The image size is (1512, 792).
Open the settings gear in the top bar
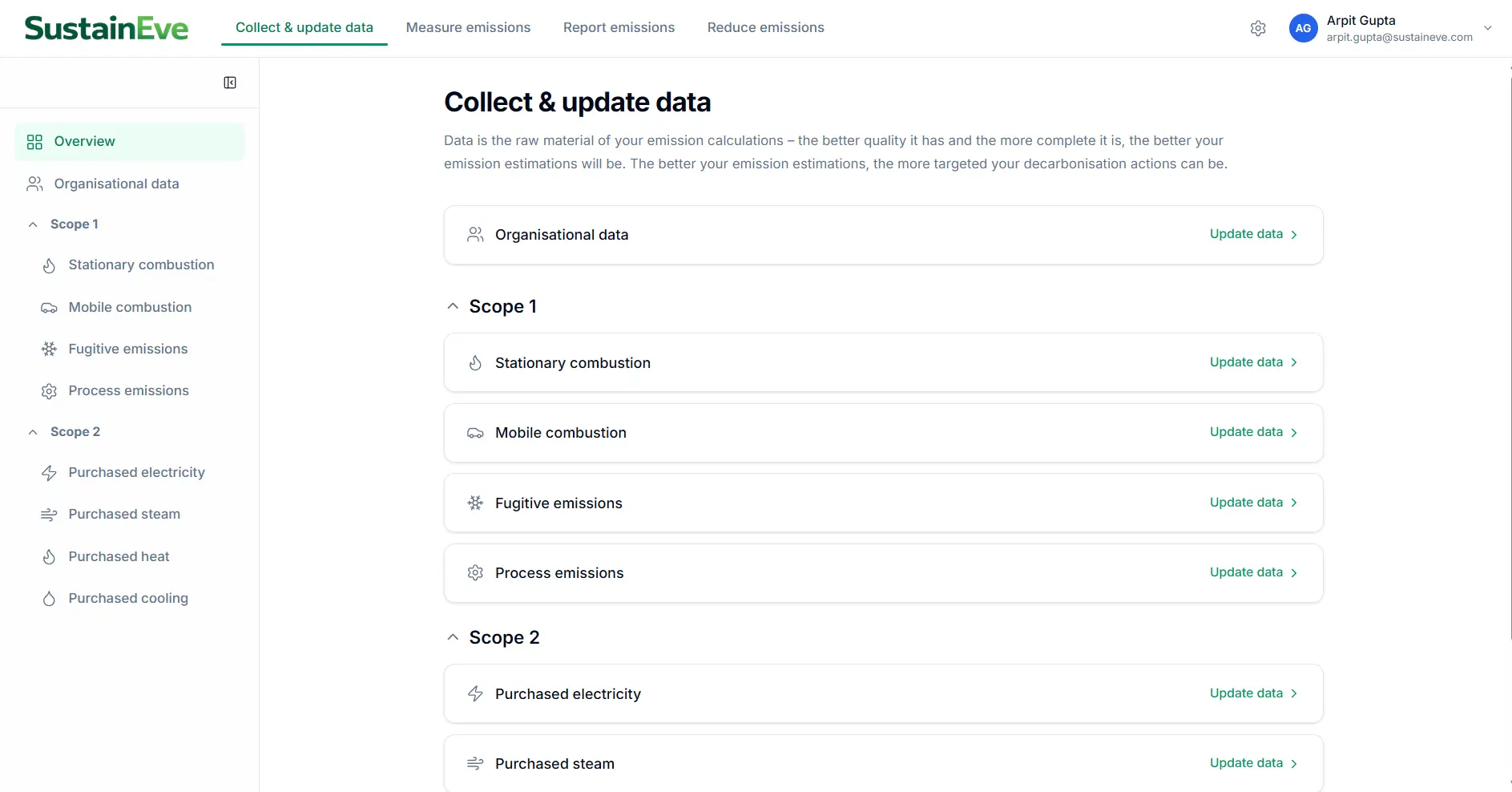tap(1257, 28)
